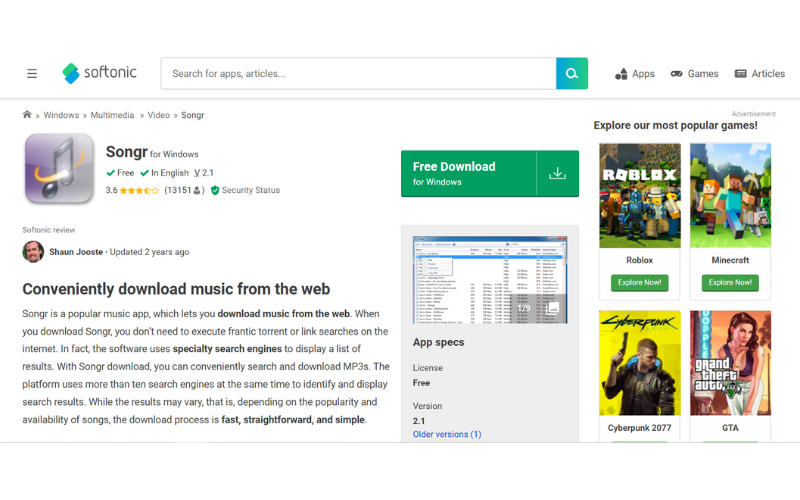The image size is (800, 500).
Task: Open the Games menu
Action: (x=694, y=73)
